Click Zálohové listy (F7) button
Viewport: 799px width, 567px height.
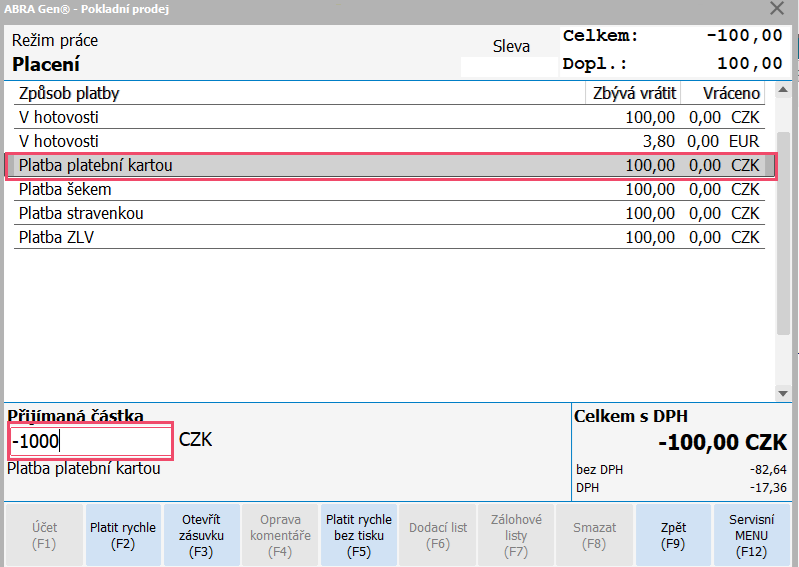pyautogui.click(x=516, y=535)
